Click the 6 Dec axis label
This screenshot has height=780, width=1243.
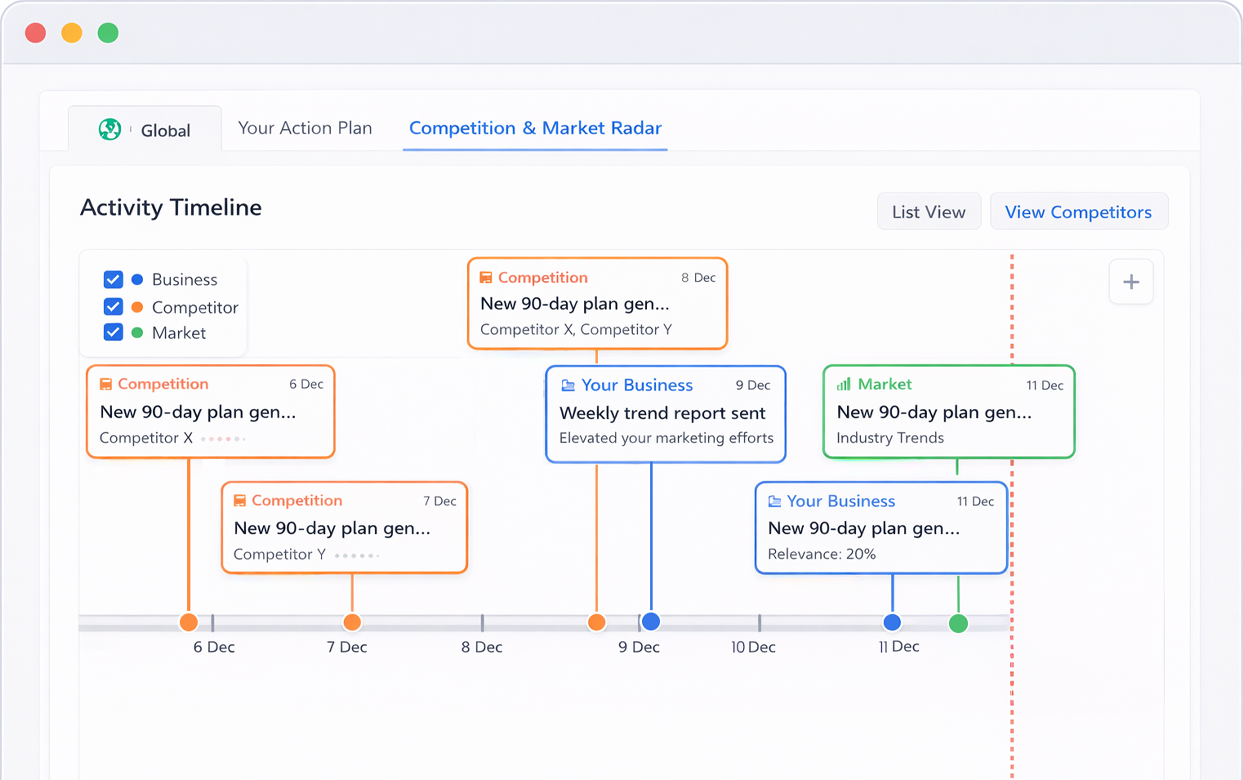214,647
